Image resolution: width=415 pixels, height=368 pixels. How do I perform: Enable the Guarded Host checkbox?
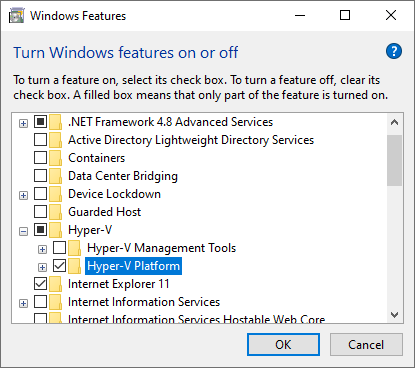[40, 212]
